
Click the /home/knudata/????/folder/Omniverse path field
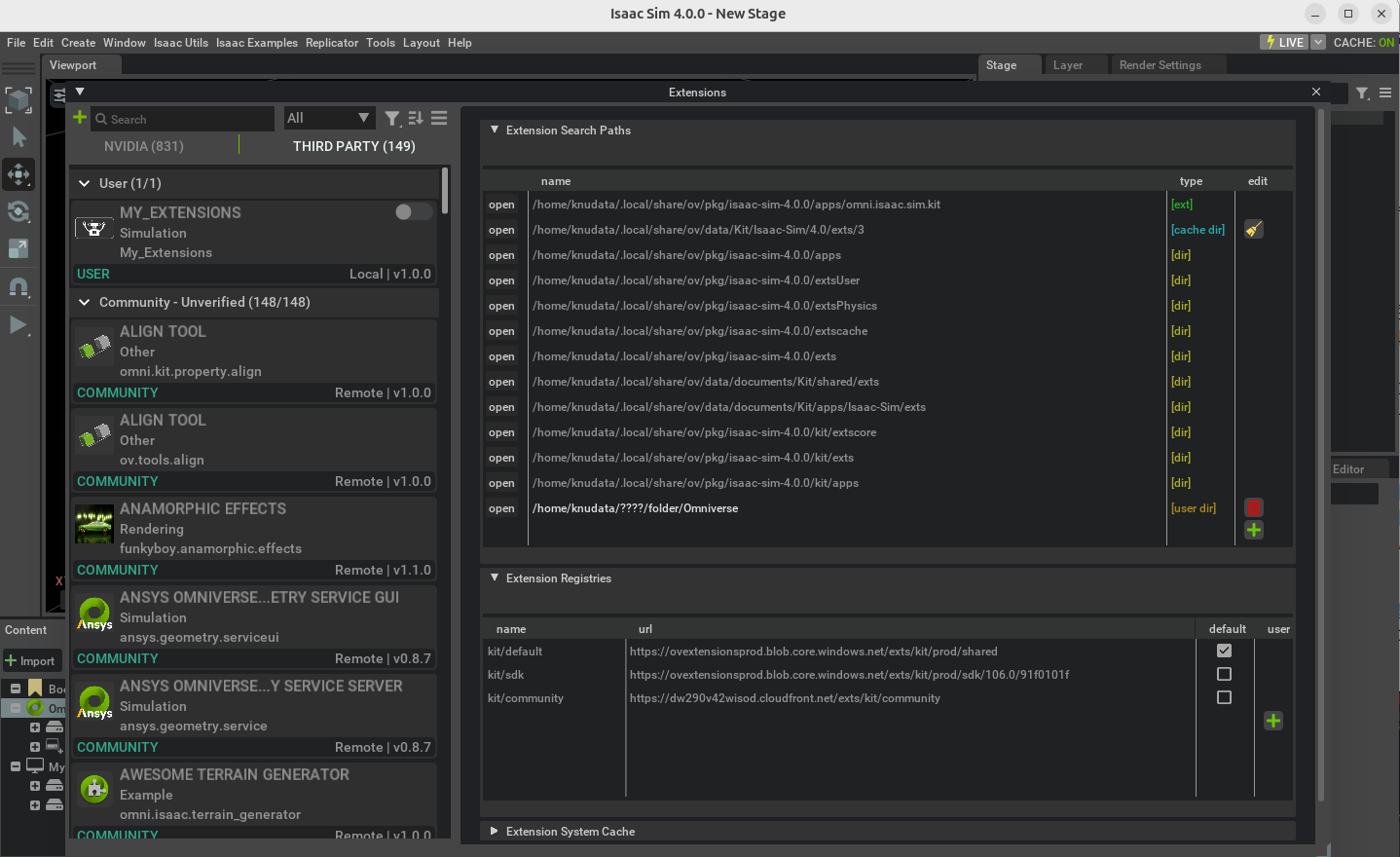click(x=847, y=508)
